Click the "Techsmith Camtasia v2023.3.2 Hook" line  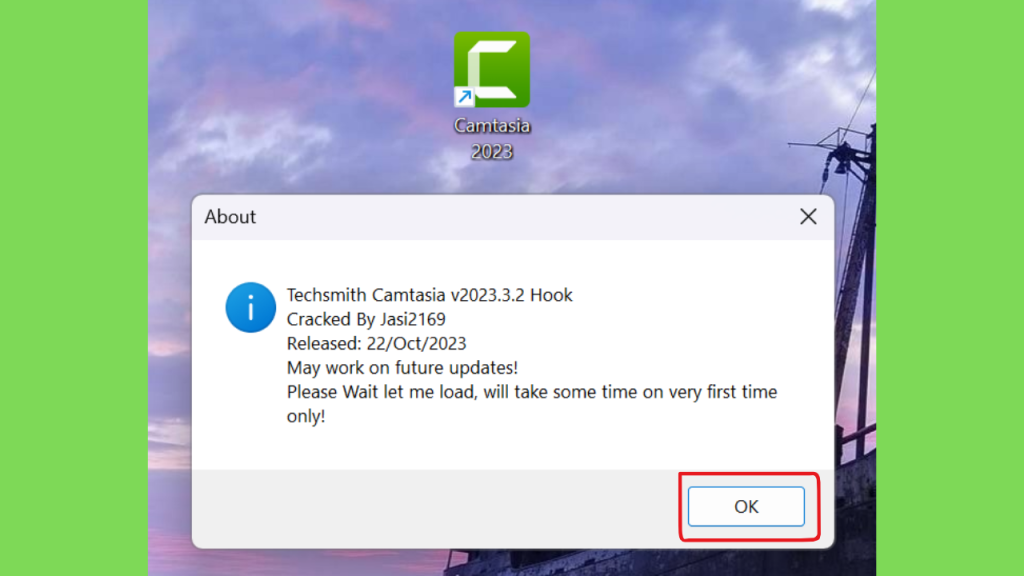430,295
